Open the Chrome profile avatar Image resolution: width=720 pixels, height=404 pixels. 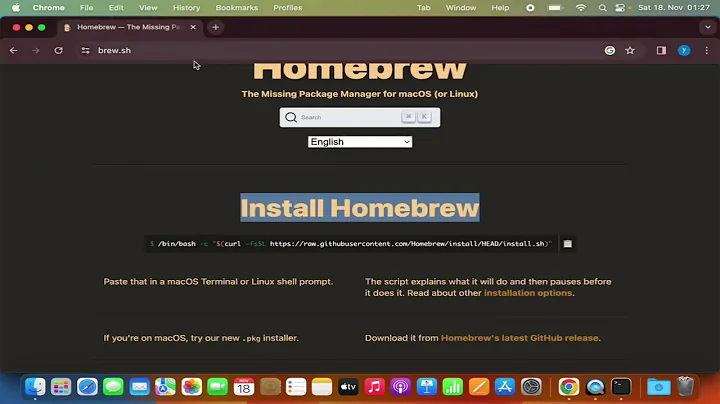point(684,50)
